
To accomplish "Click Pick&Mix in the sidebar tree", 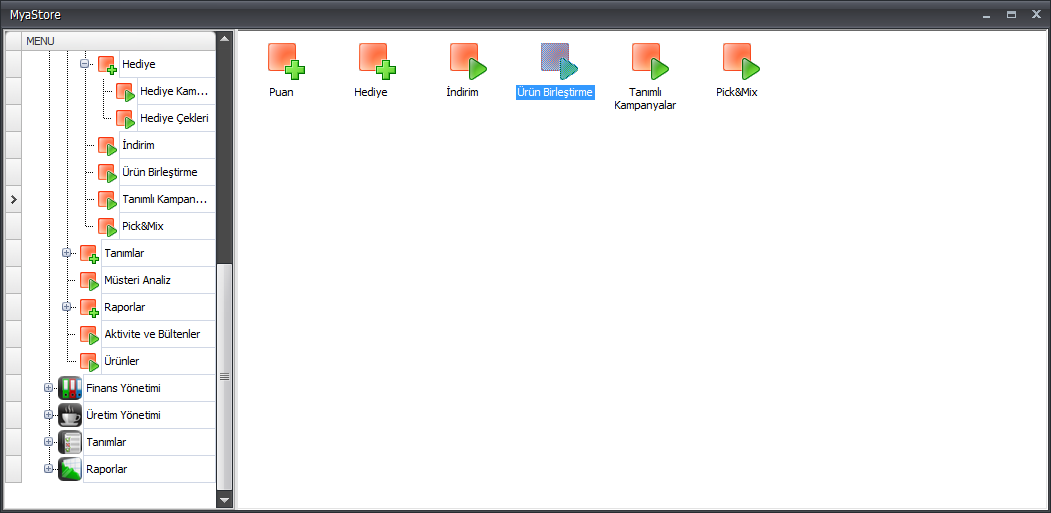I will 142,226.
